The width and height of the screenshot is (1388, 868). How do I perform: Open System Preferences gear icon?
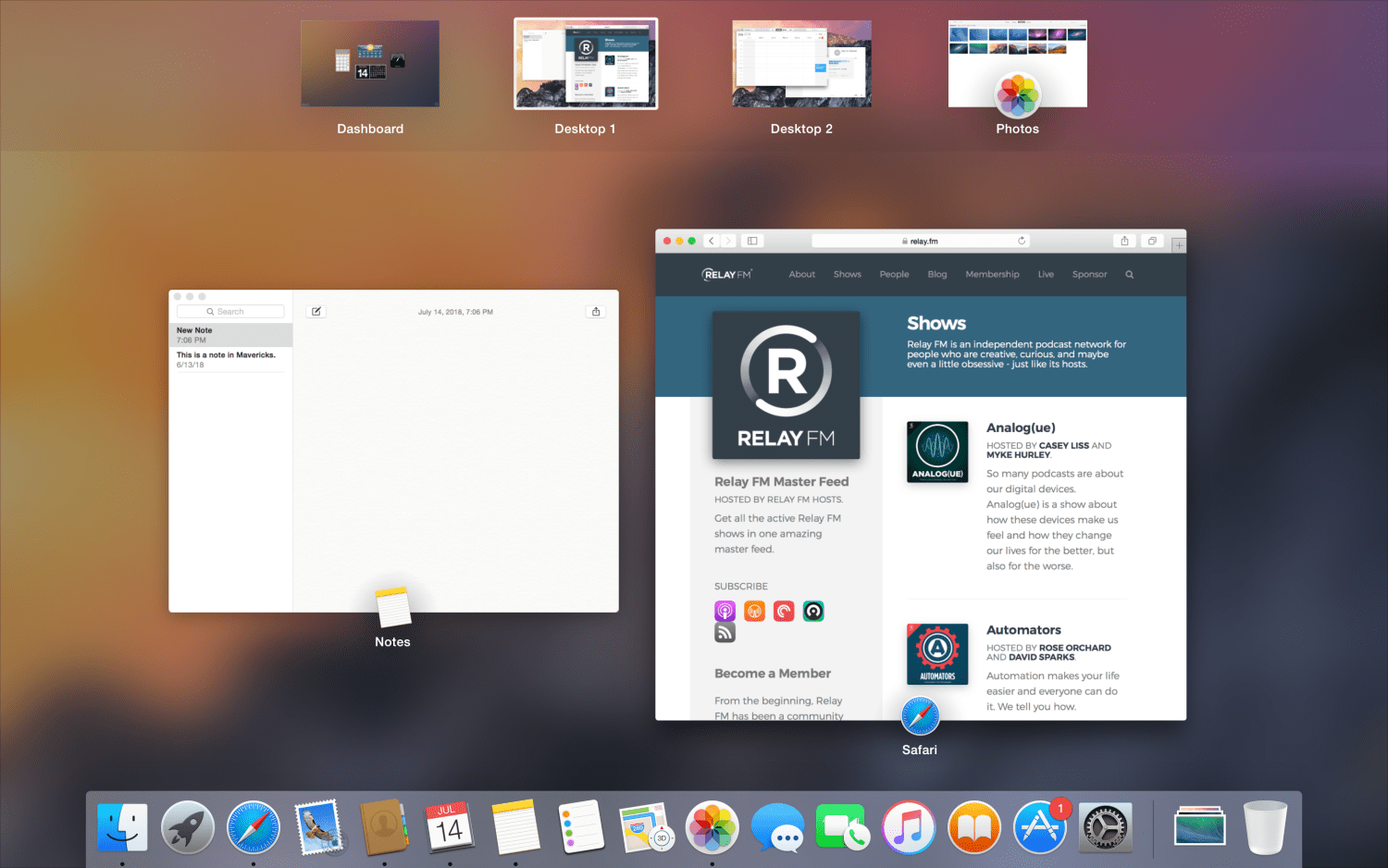click(1106, 826)
